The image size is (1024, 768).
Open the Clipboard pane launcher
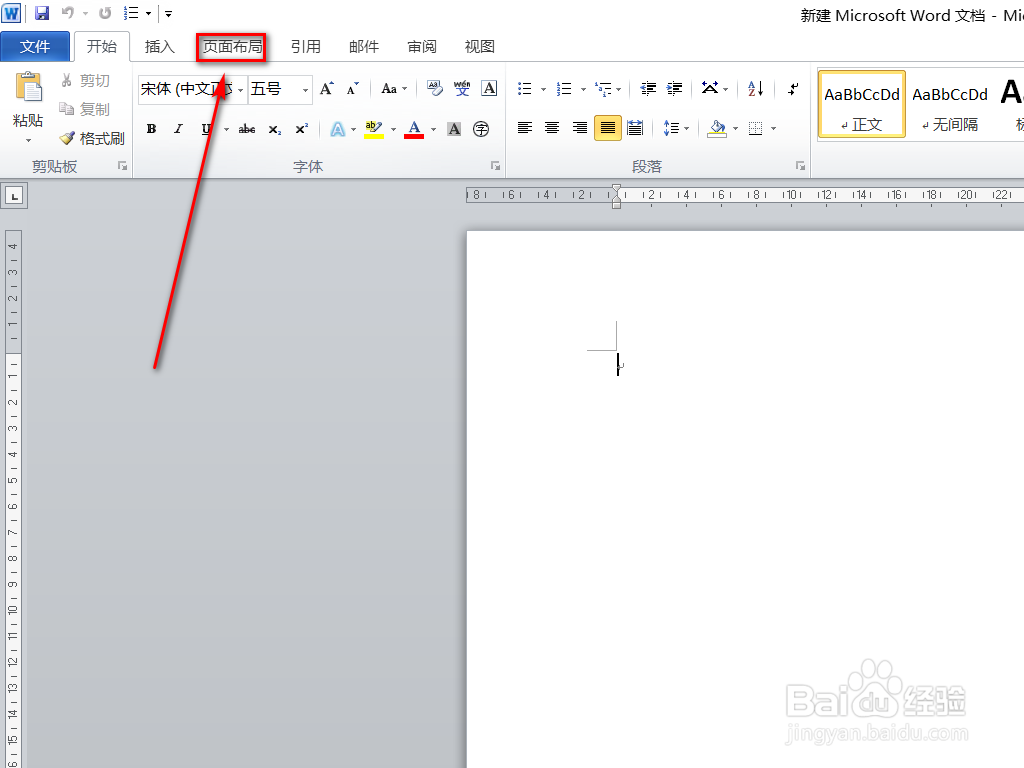[x=122, y=166]
